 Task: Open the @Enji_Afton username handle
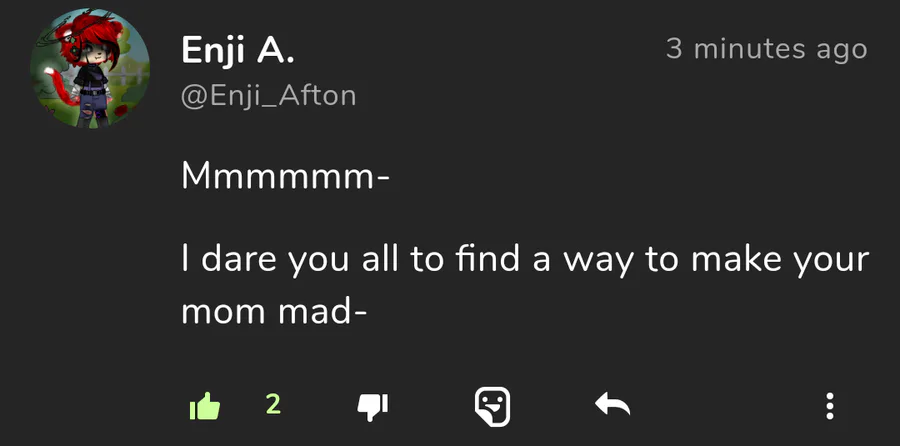[269, 96]
